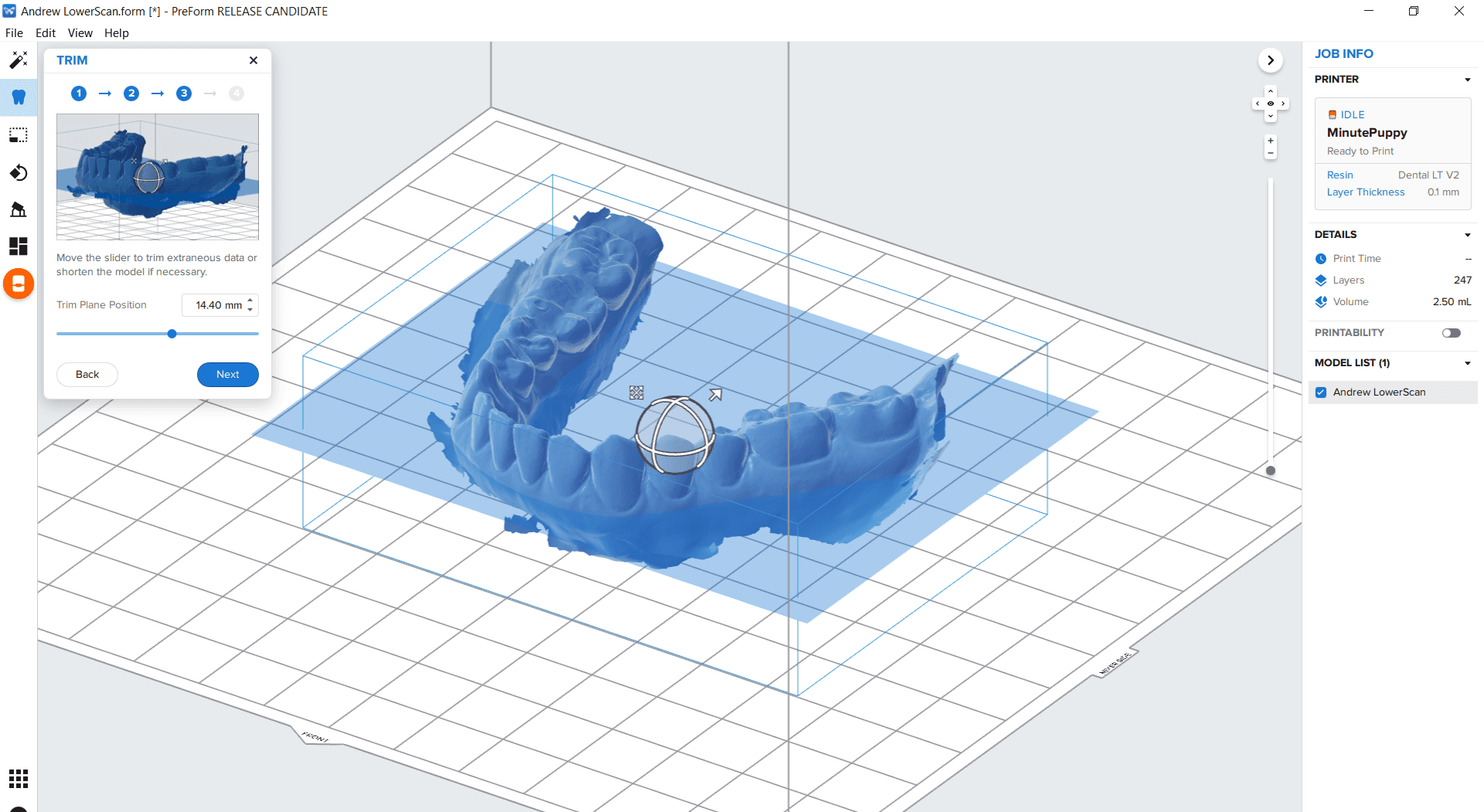Open the Layout tool
The image size is (1484, 812).
click(18, 246)
